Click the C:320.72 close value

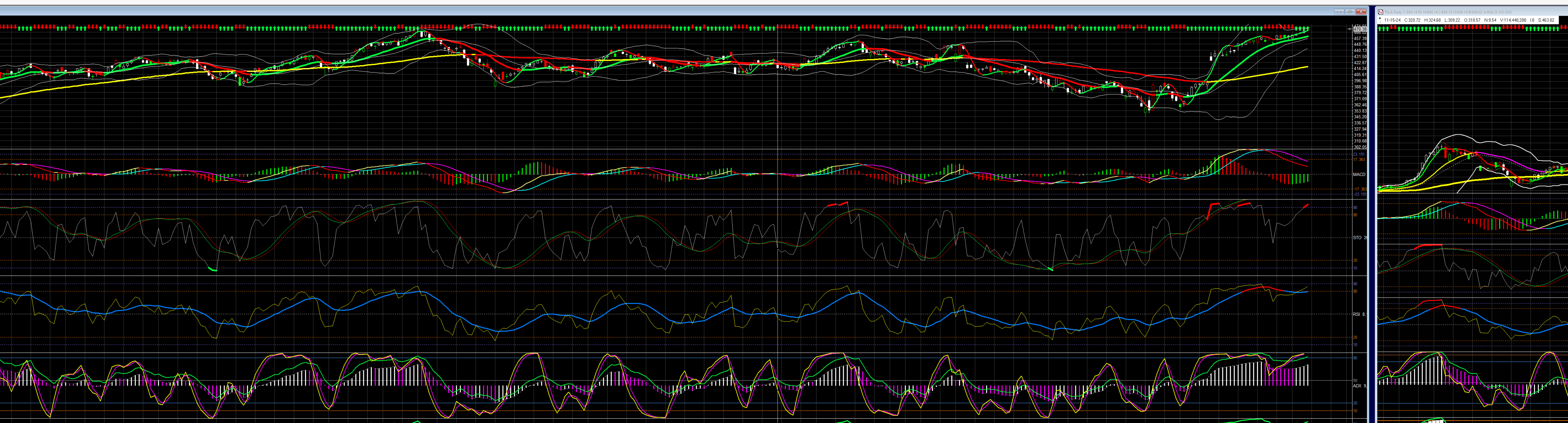(1413, 20)
